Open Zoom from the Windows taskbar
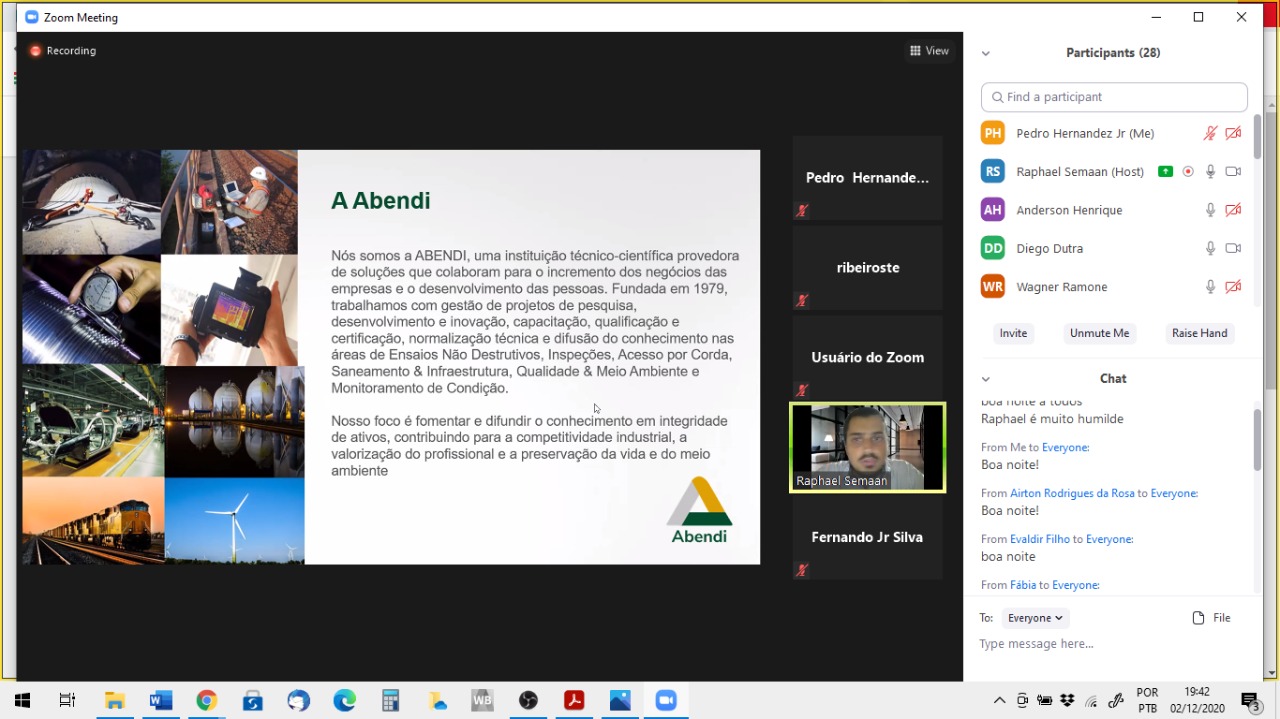Screen dimensions: 1280x719 tap(666, 701)
